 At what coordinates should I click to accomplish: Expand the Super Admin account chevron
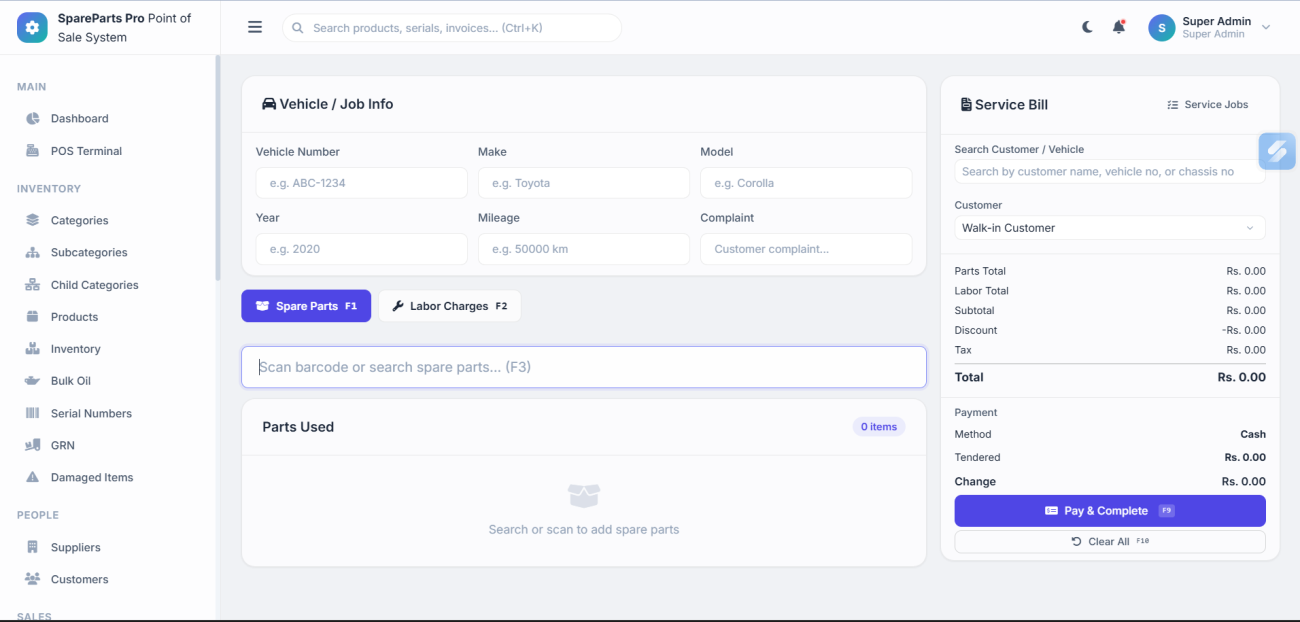tap(1266, 28)
